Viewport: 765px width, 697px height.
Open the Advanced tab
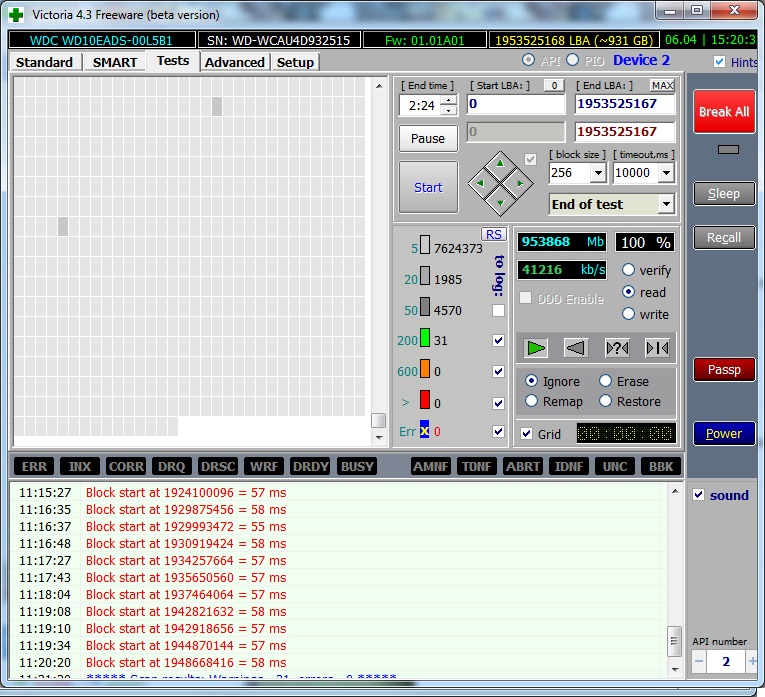point(235,62)
